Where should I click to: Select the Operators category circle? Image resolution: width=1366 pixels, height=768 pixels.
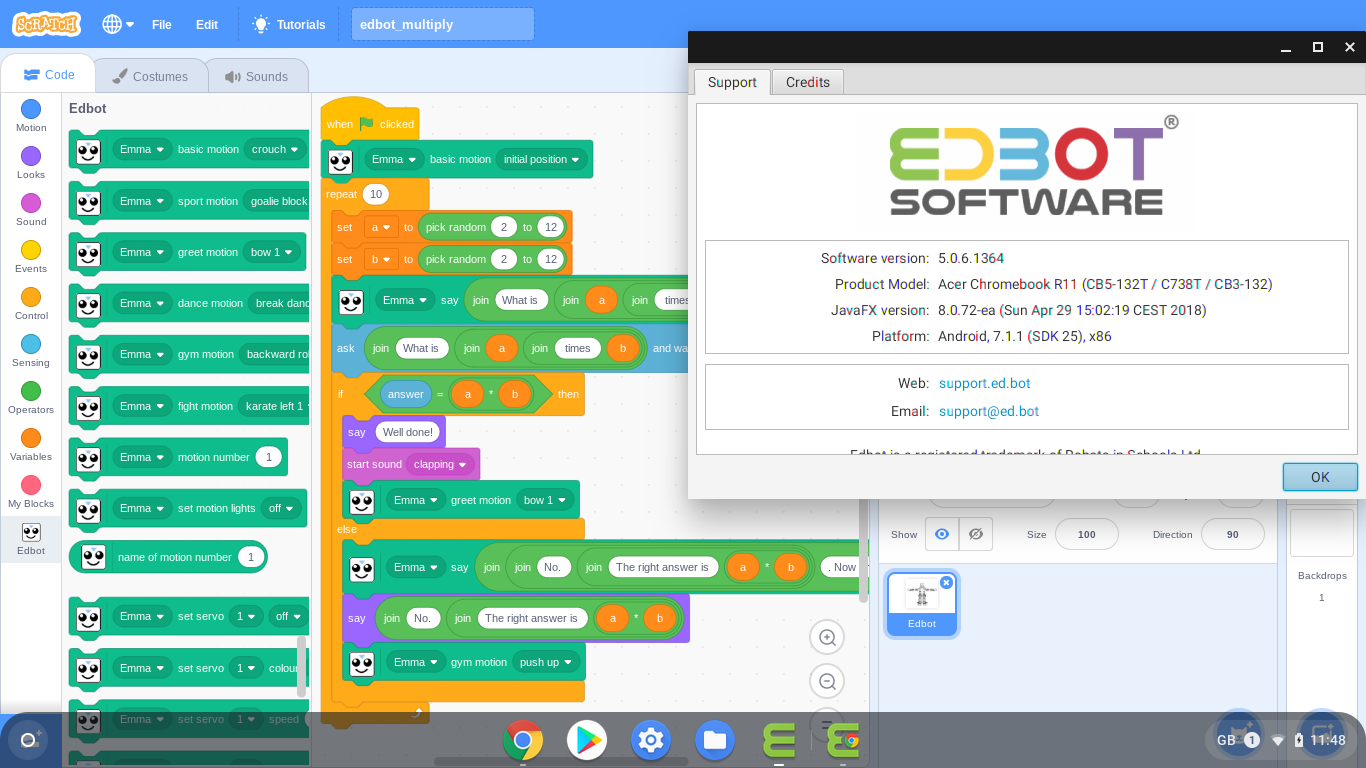(x=31, y=390)
